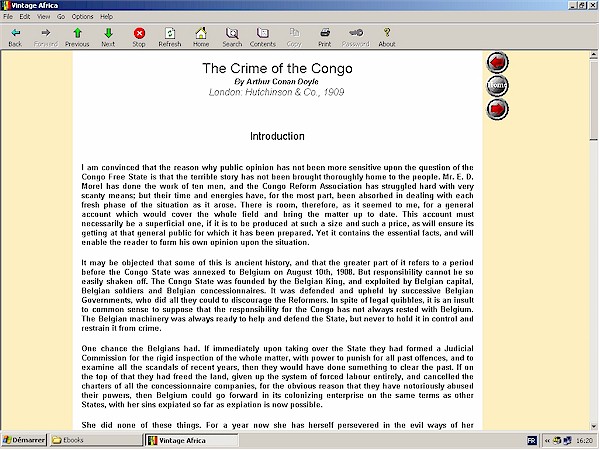Open the Edit menu
600x450 pixels.
click(25, 16)
